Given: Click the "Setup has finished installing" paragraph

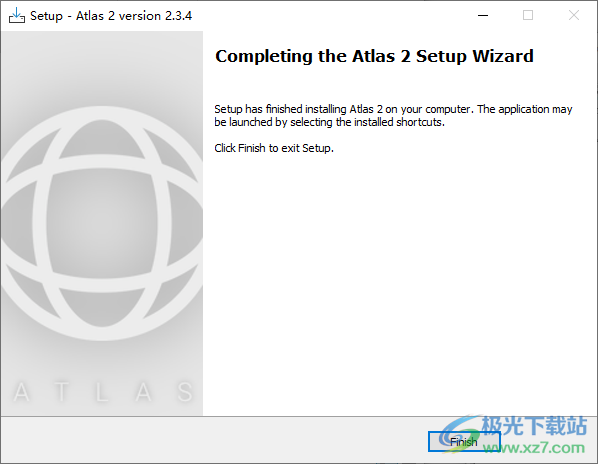Looking at the screenshot, I should tap(393, 116).
